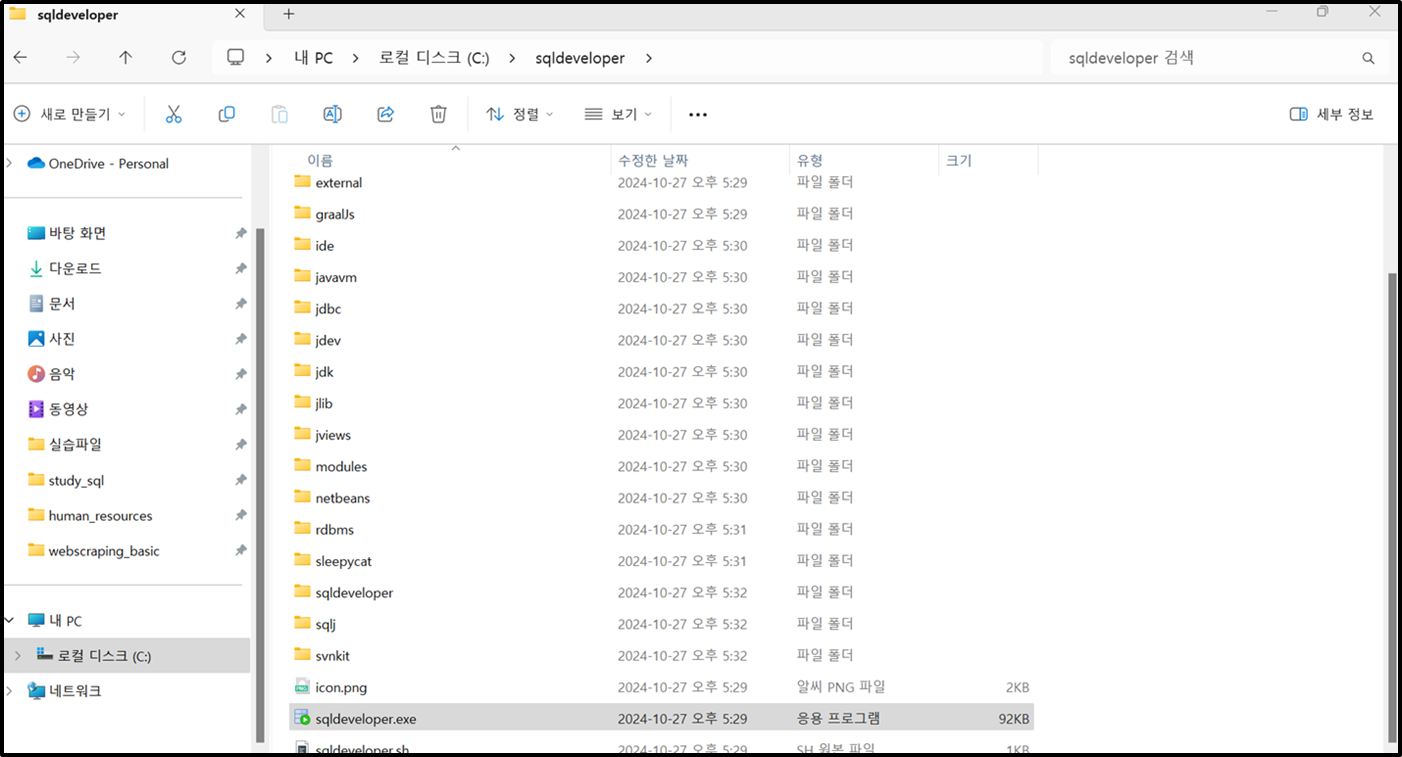Sort by the 이름 column header
Screen dimensions: 1402x757
[320, 160]
